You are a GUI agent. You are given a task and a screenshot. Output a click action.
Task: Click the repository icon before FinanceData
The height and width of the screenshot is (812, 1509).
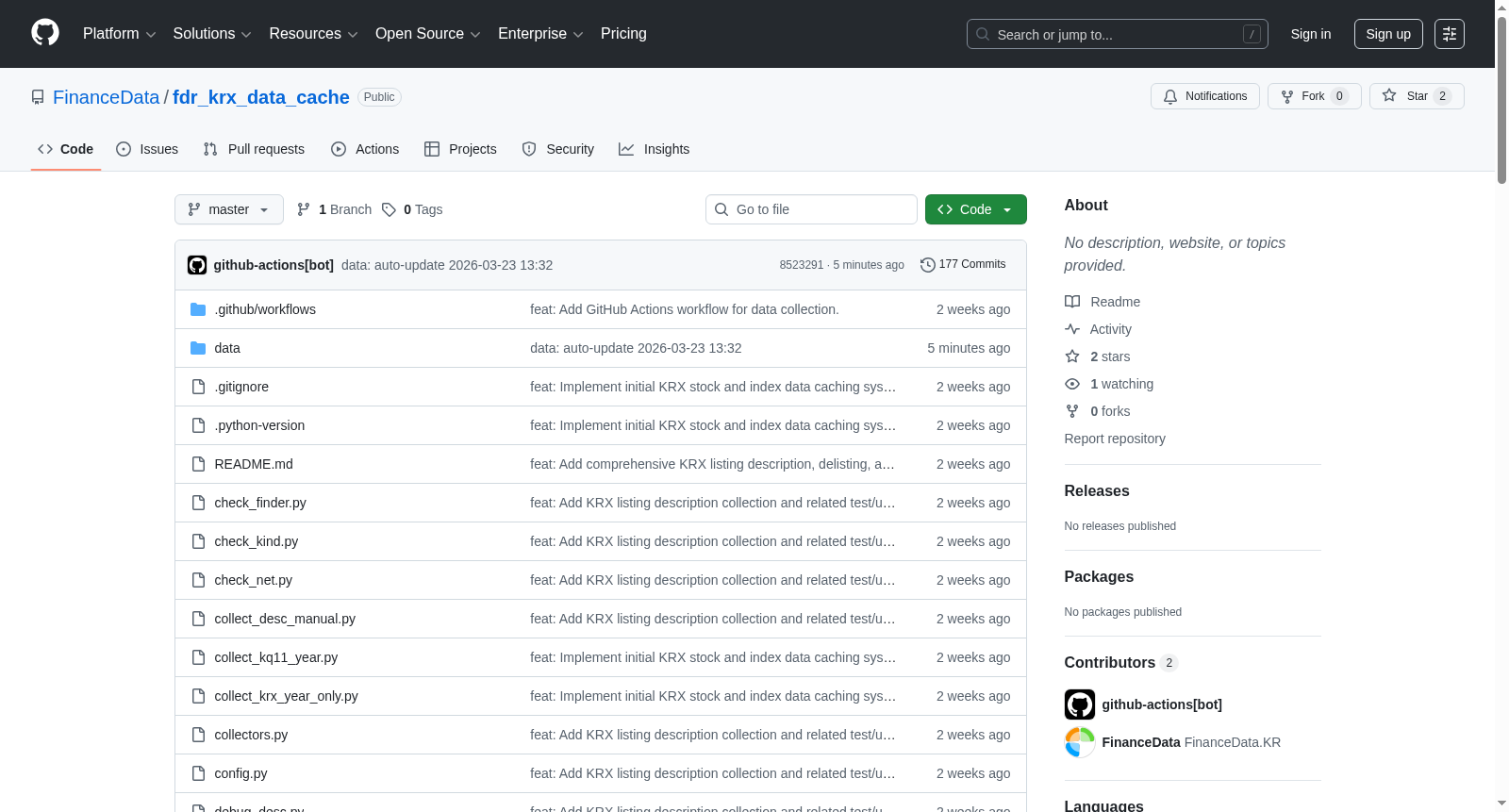point(38,97)
